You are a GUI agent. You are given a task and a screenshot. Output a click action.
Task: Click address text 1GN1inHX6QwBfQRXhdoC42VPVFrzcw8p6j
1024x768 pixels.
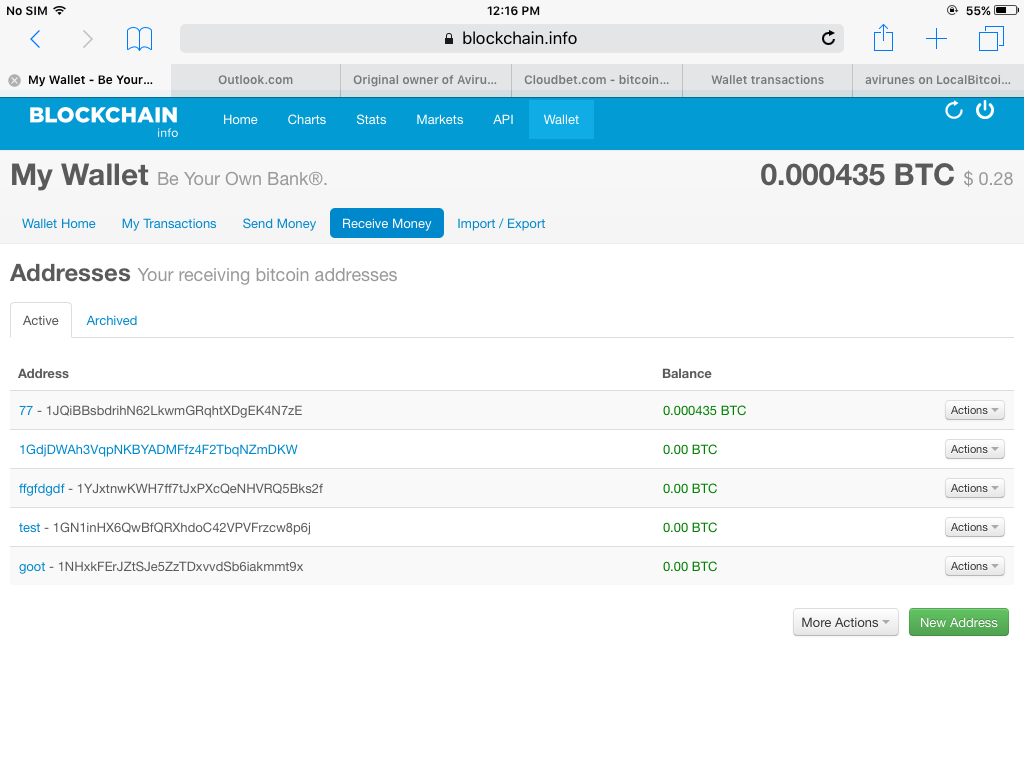click(182, 528)
